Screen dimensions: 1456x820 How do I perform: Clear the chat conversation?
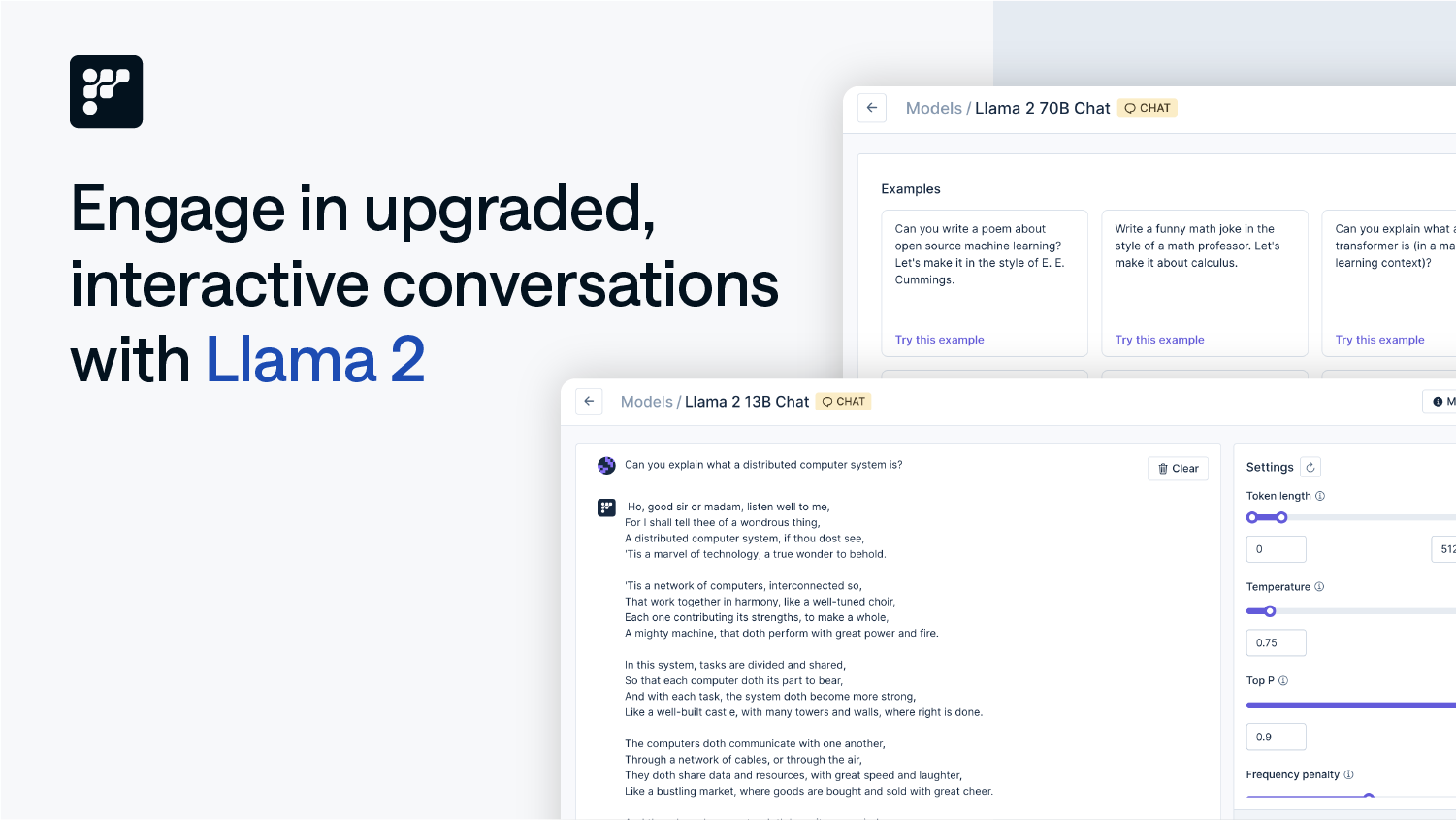click(x=1179, y=468)
